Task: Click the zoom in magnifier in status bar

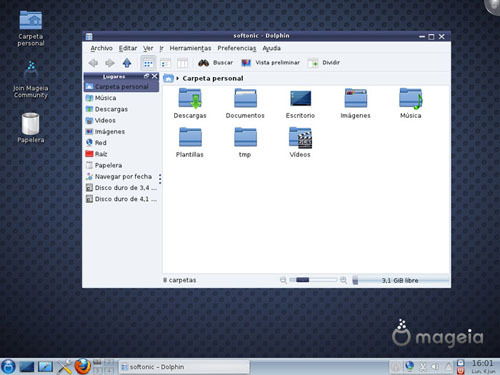Action: click(x=343, y=280)
